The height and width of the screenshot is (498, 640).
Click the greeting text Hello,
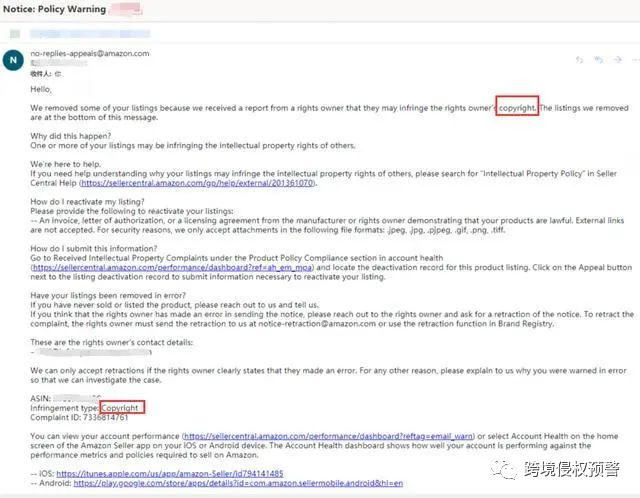pyautogui.click(x=41, y=89)
